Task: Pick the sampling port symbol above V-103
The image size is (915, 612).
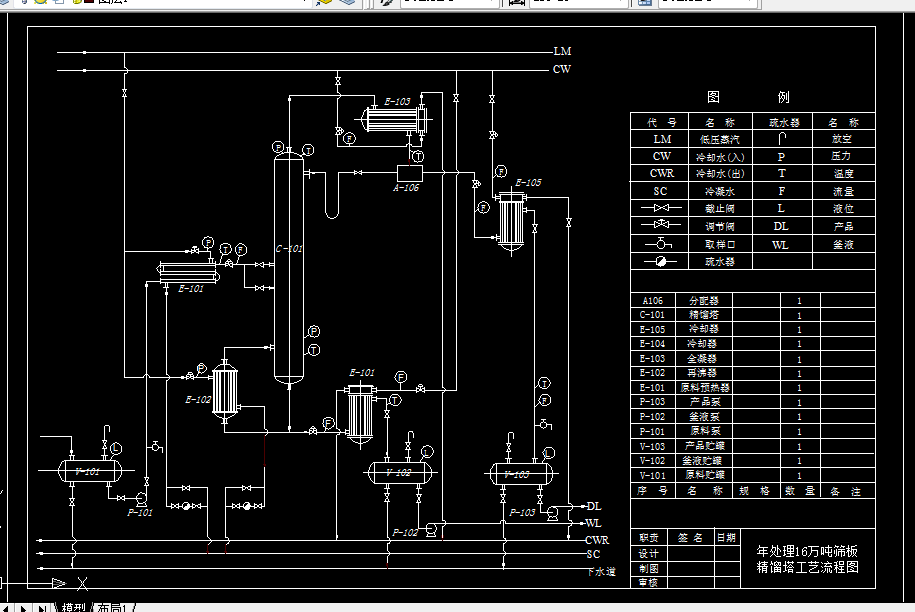Action: click(x=544, y=425)
